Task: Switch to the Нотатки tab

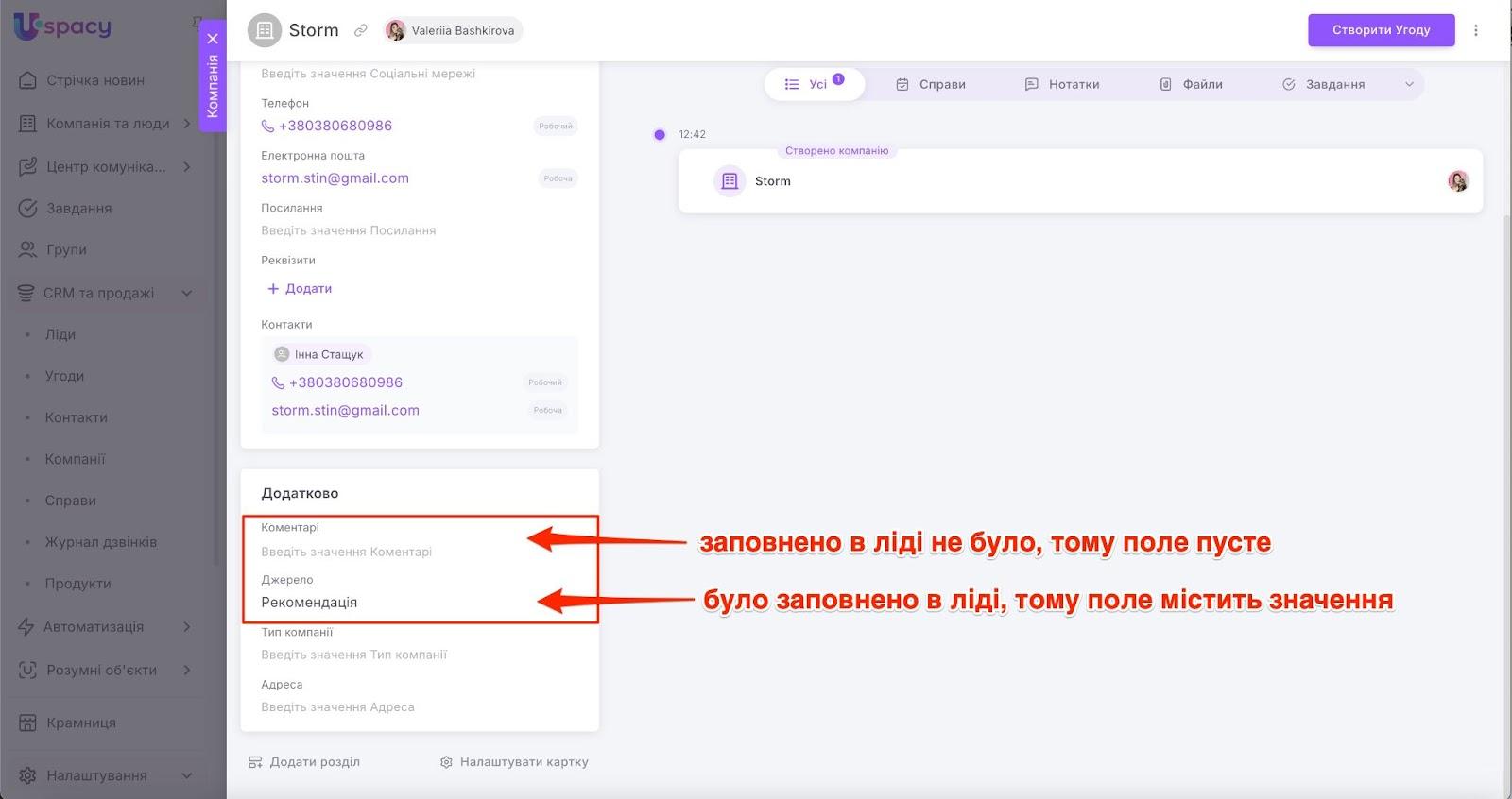Action: 1062,84
